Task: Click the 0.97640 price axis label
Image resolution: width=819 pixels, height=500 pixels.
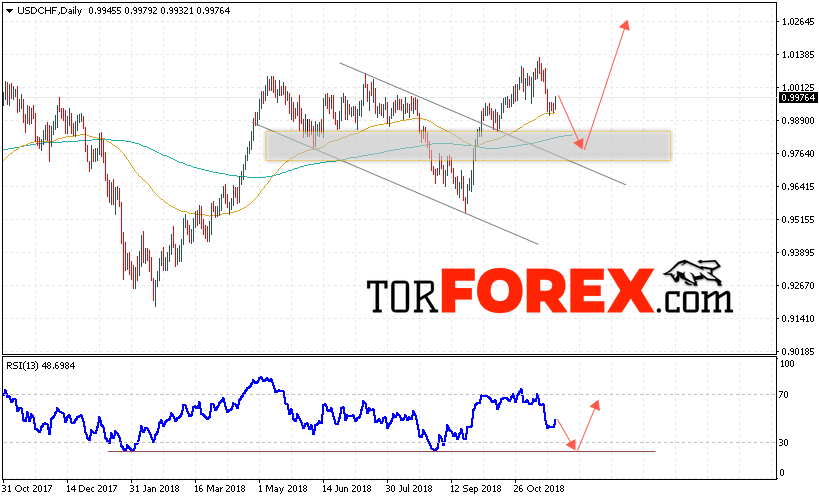Action: 798,154
